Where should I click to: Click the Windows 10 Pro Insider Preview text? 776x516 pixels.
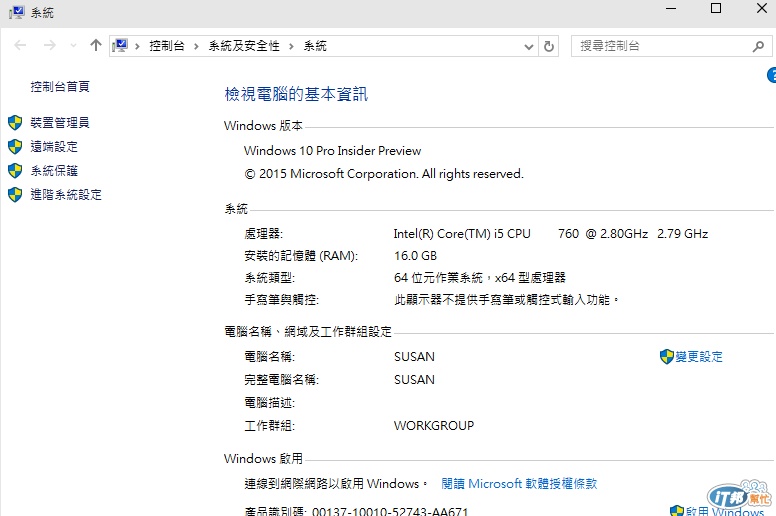coord(332,151)
